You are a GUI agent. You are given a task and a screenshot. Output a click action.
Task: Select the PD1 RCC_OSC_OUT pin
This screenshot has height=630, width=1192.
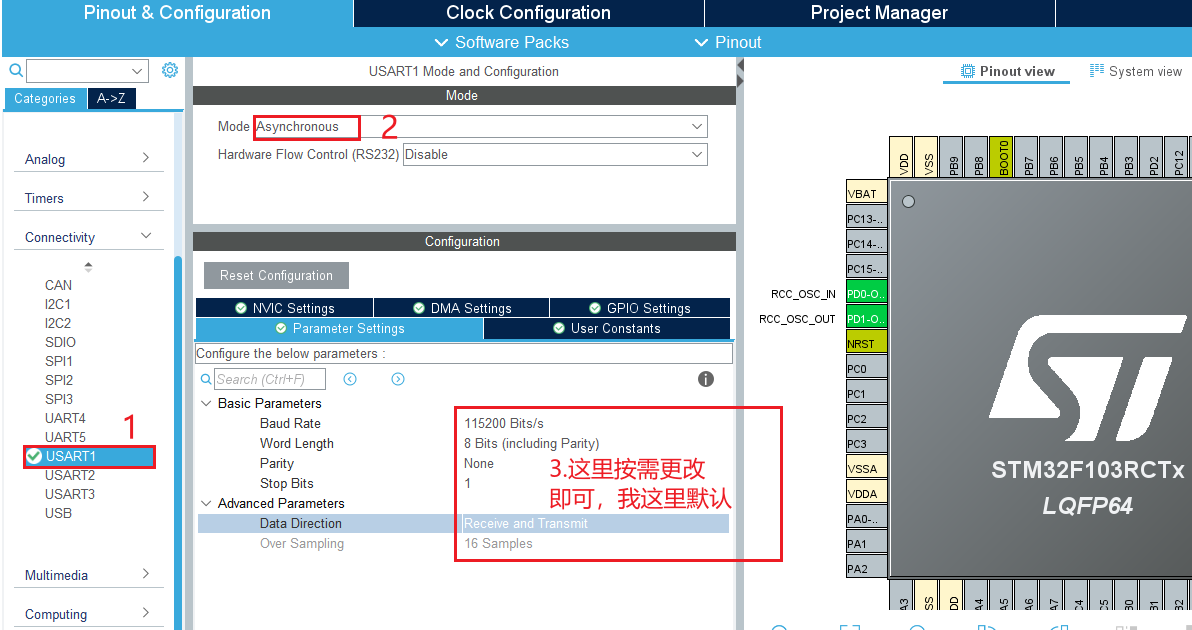pos(867,318)
